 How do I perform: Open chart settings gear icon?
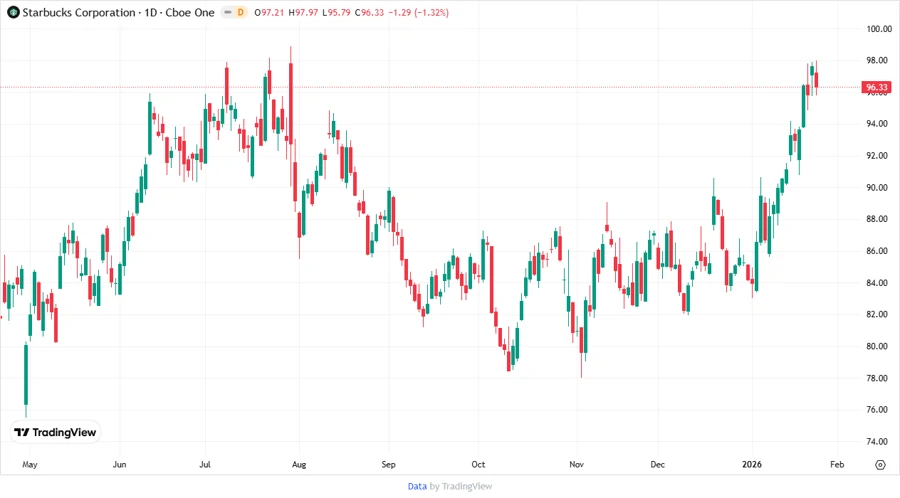[880, 465]
